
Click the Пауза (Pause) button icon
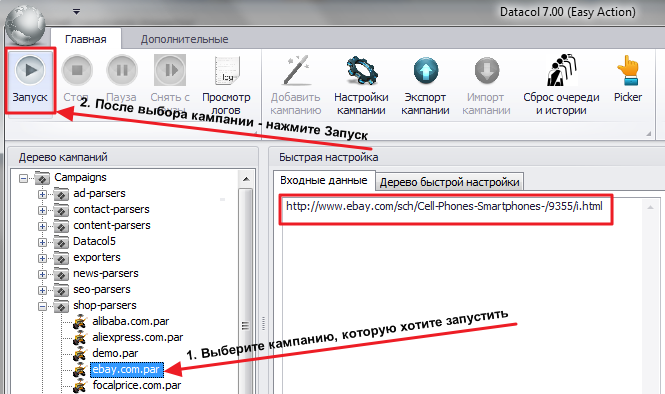click(x=122, y=70)
